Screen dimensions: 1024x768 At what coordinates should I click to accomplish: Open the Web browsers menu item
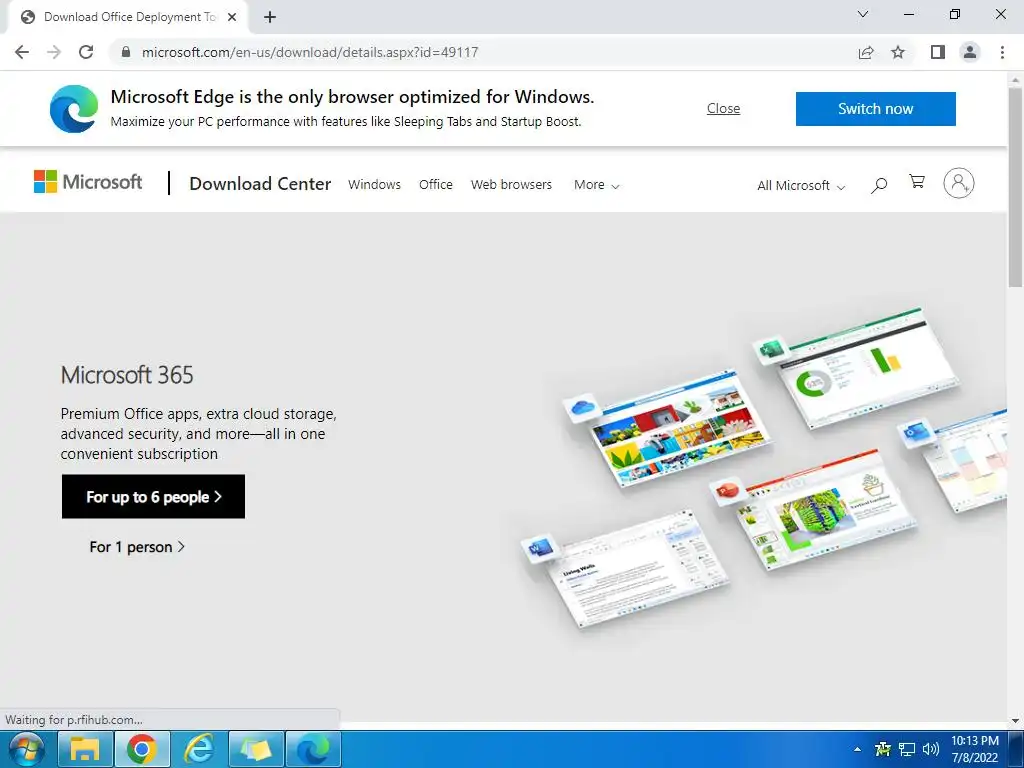pyautogui.click(x=511, y=185)
